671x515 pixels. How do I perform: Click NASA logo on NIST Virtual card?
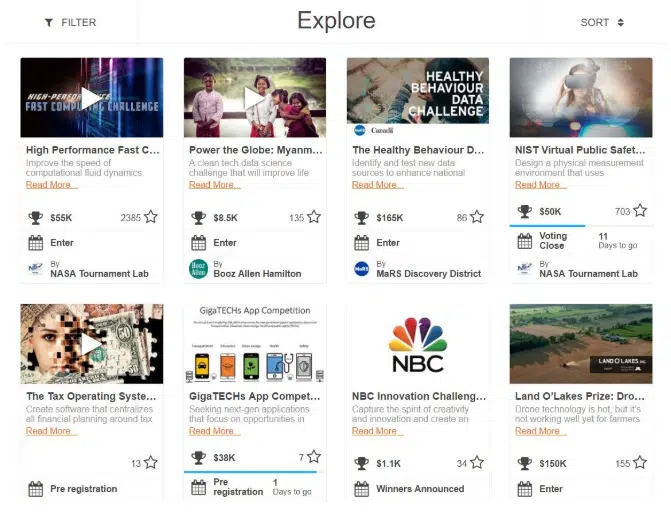[x=525, y=269]
